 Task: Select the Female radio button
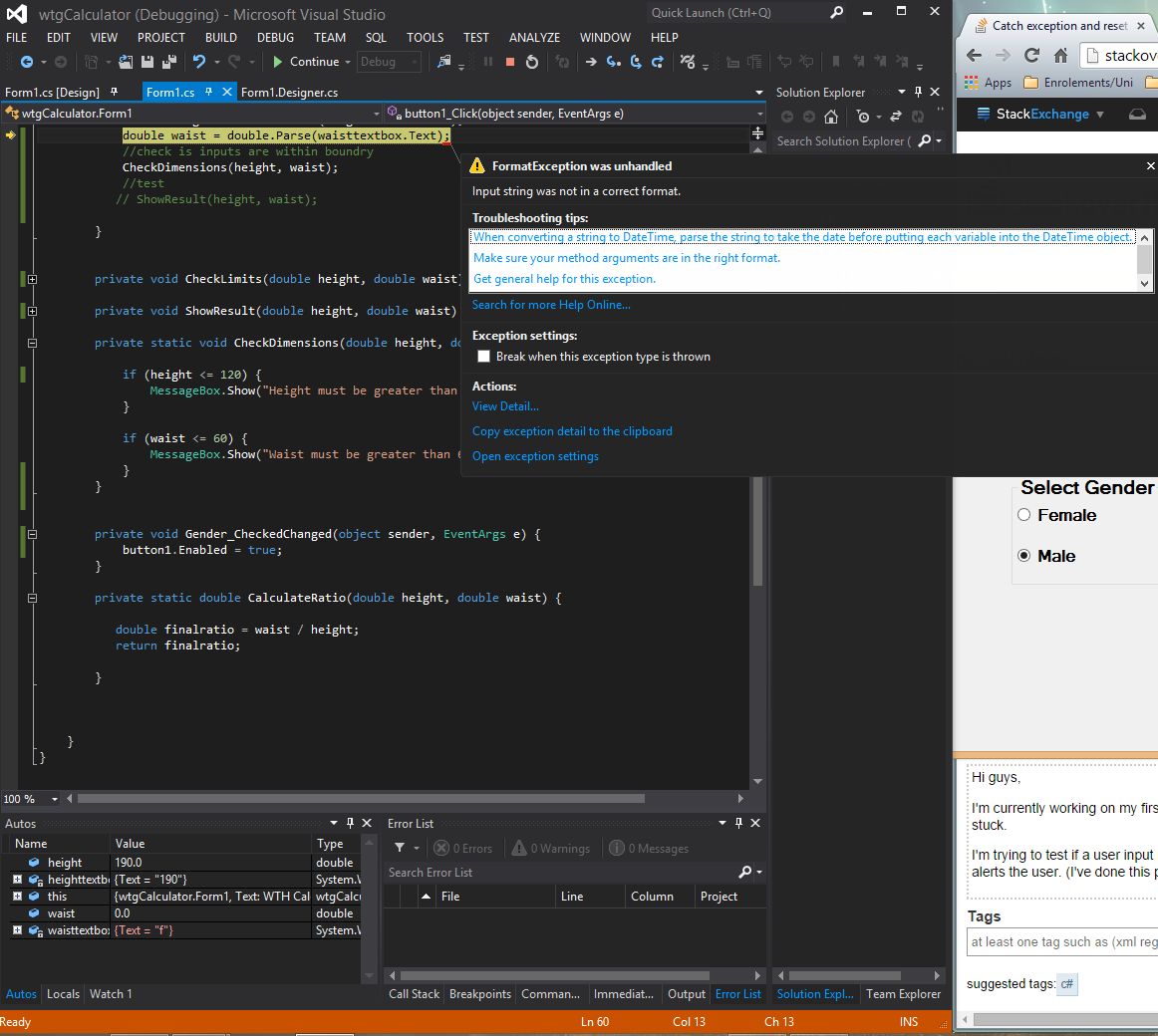1023,515
